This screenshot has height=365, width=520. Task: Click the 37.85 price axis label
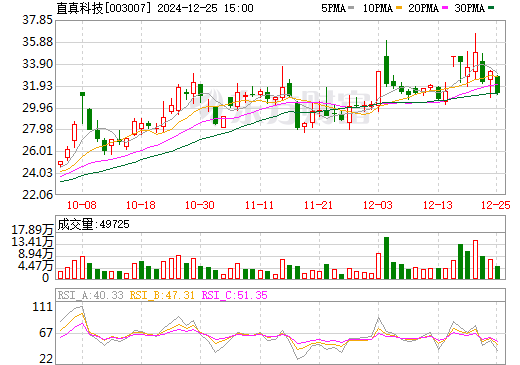37,20
